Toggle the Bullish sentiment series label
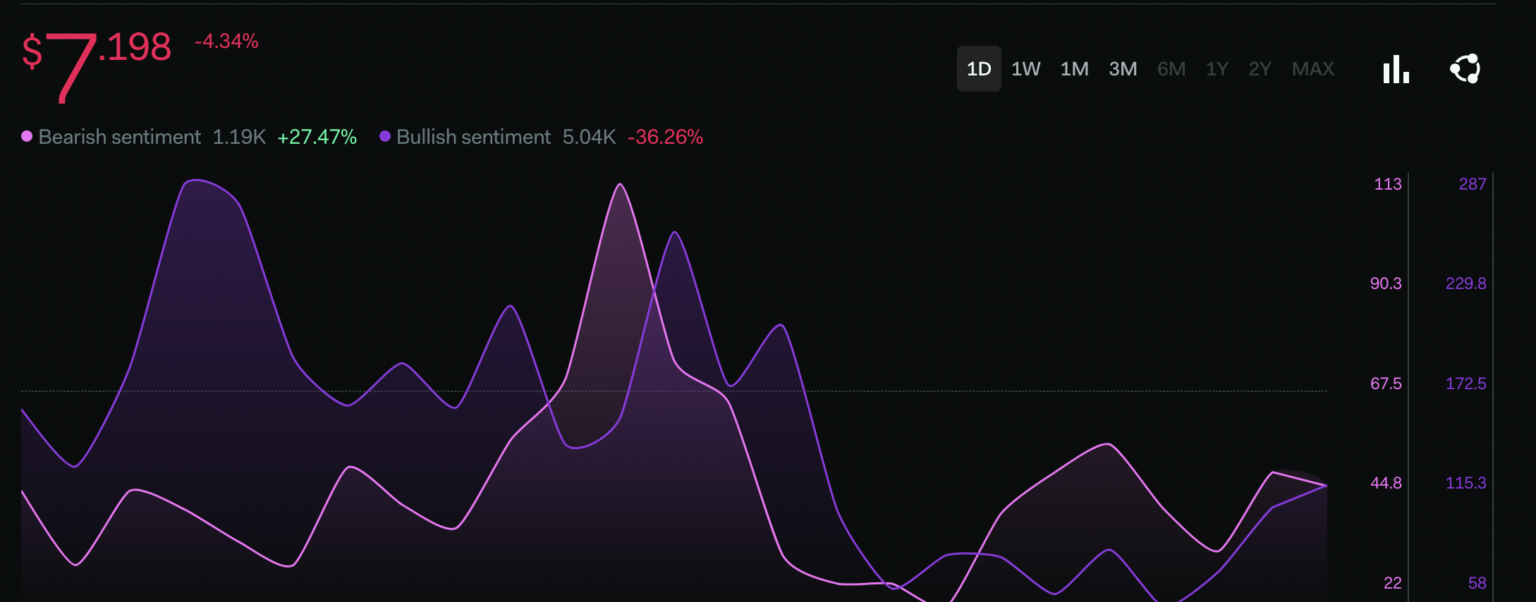1536x602 pixels. click(473, 137)
